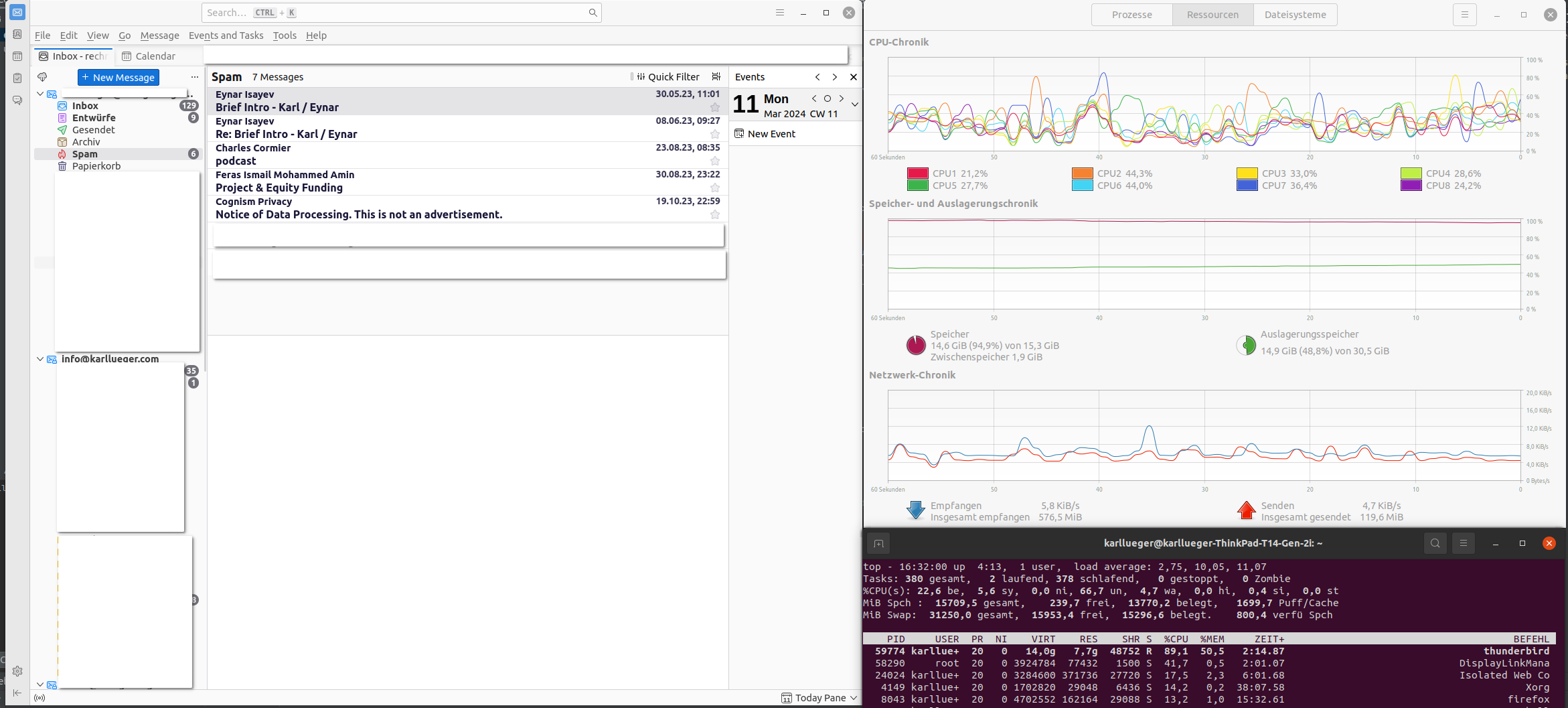Expand the Today Pane mini-calendar chevron
The height and width of the screenshot is (708, 1568).
tap(854, 104)
